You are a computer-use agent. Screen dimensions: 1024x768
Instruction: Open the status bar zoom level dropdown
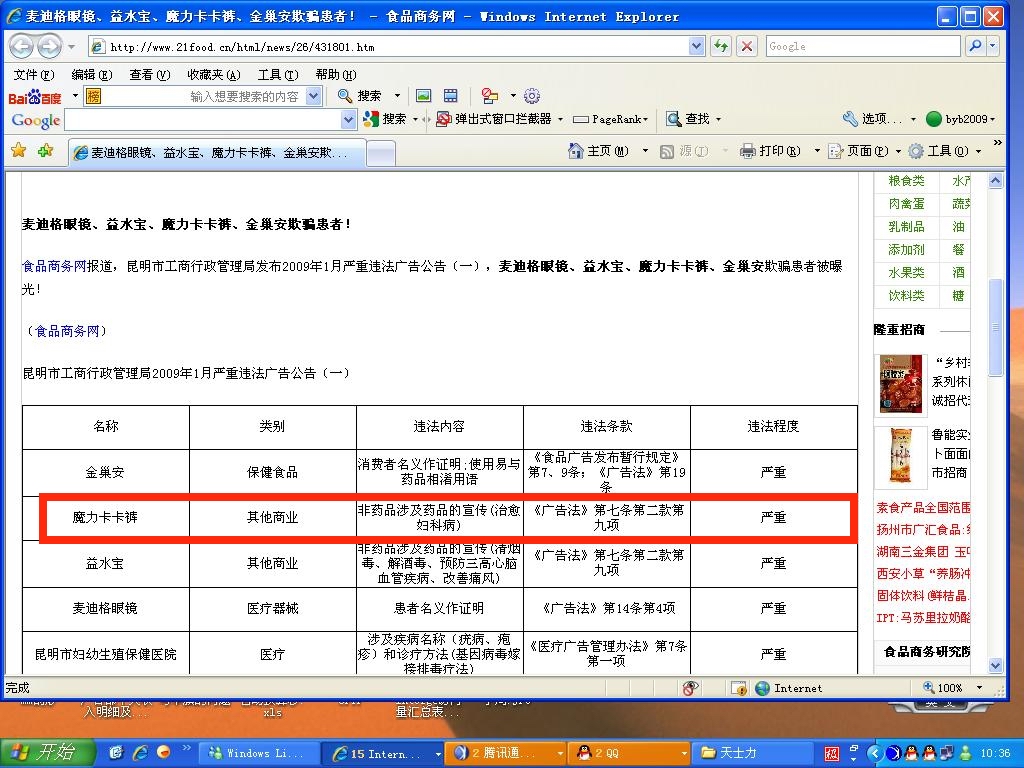coord(977,688)
